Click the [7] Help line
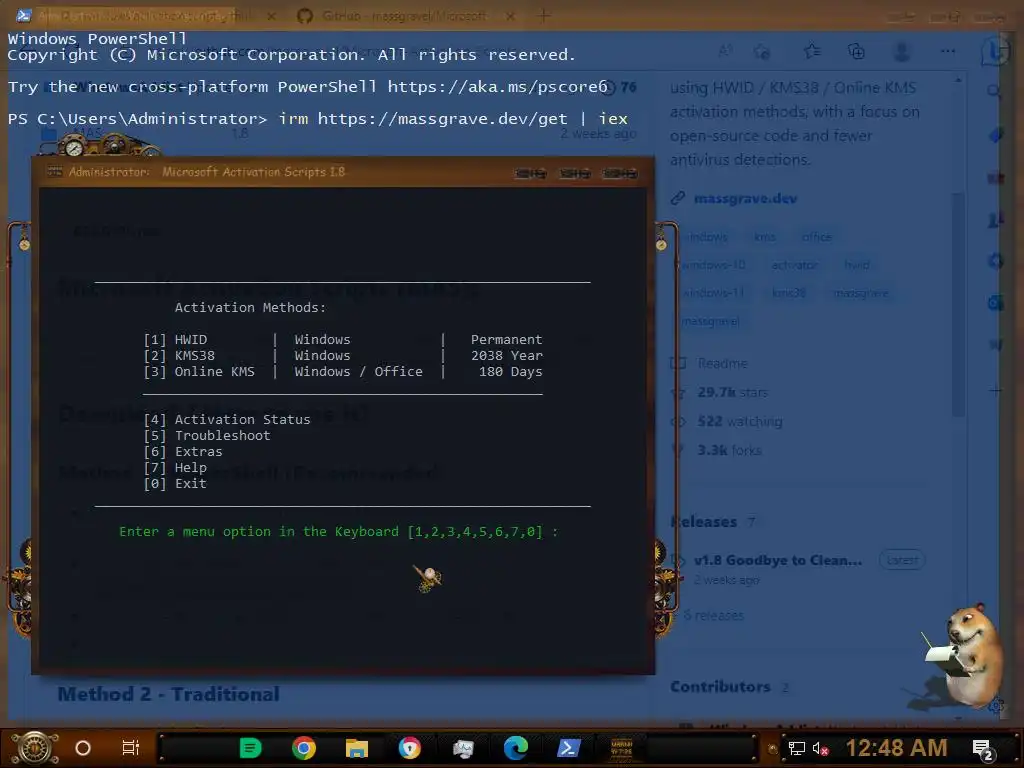The image size is (1024, 768). click(x=175, y=468)
